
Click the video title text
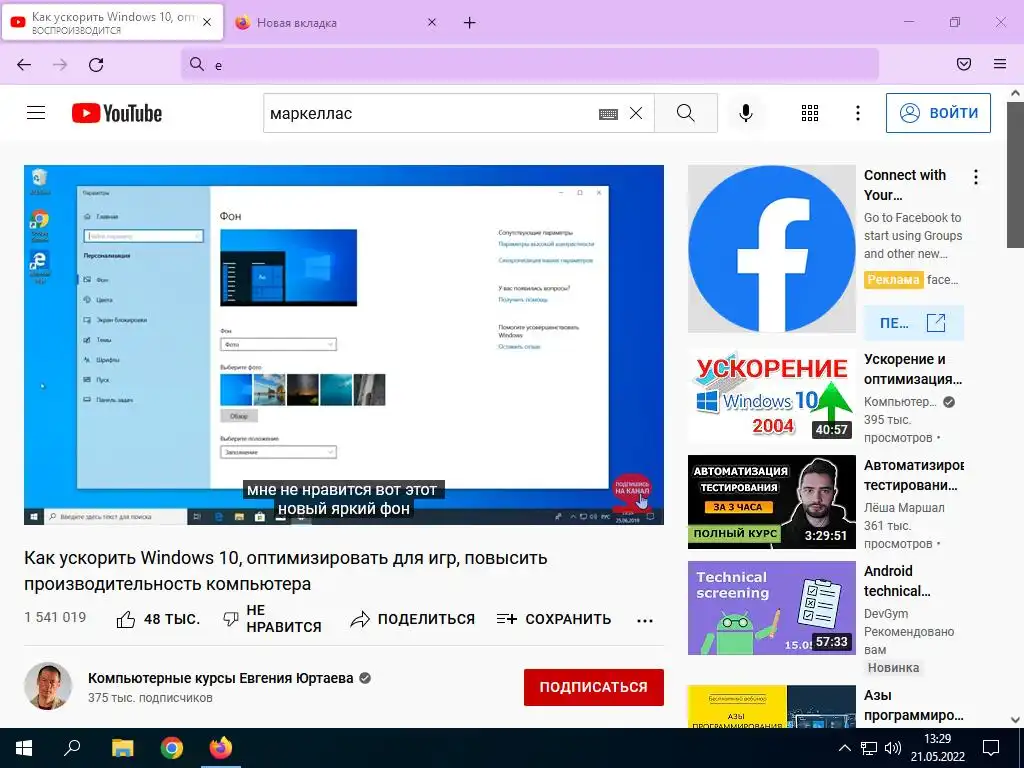pos(286,571)
